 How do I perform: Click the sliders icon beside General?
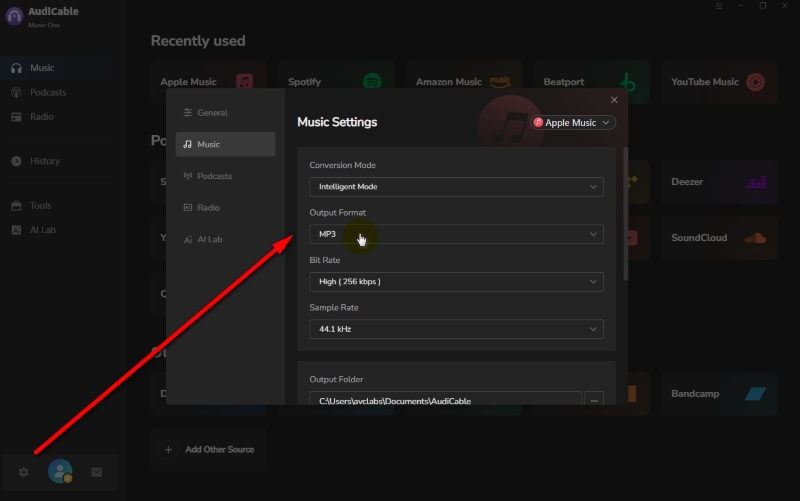[x=188, y=113]
